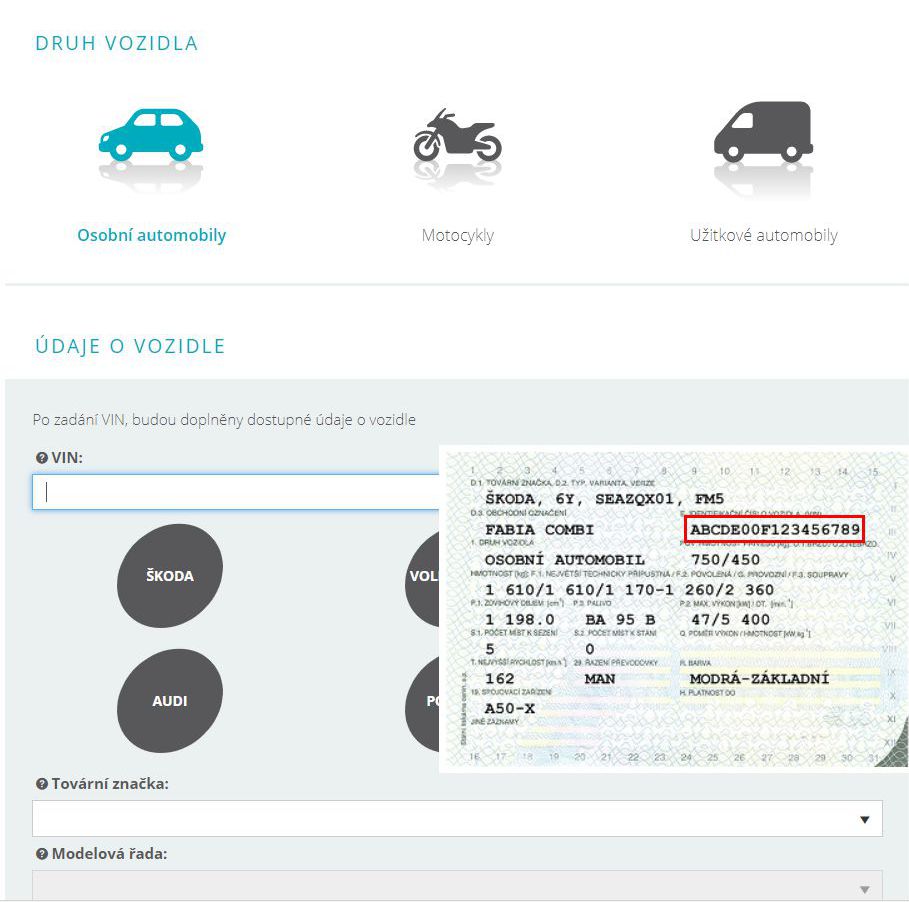Open help icon next to Tovární značka
Image resolution: width=909 pixels, height=902 pixels.
pyautogui.click(x=41, y=784)
